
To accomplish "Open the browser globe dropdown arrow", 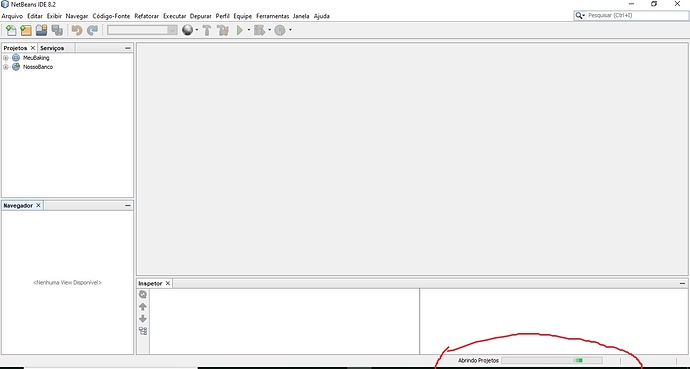I will 197,30.
